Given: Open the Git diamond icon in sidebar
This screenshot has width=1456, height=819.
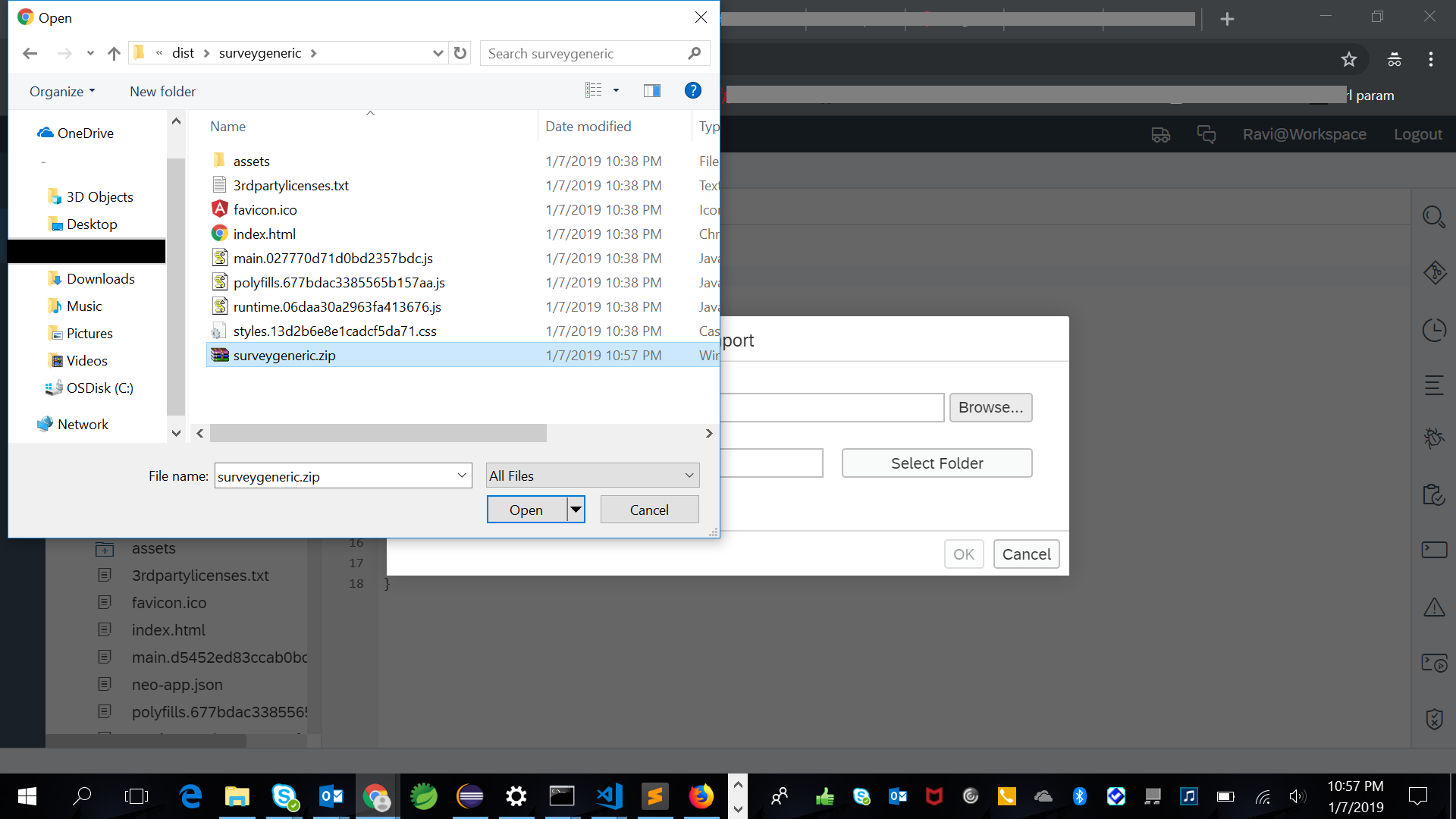Looking at the screenshot, I should point(1434,273).
